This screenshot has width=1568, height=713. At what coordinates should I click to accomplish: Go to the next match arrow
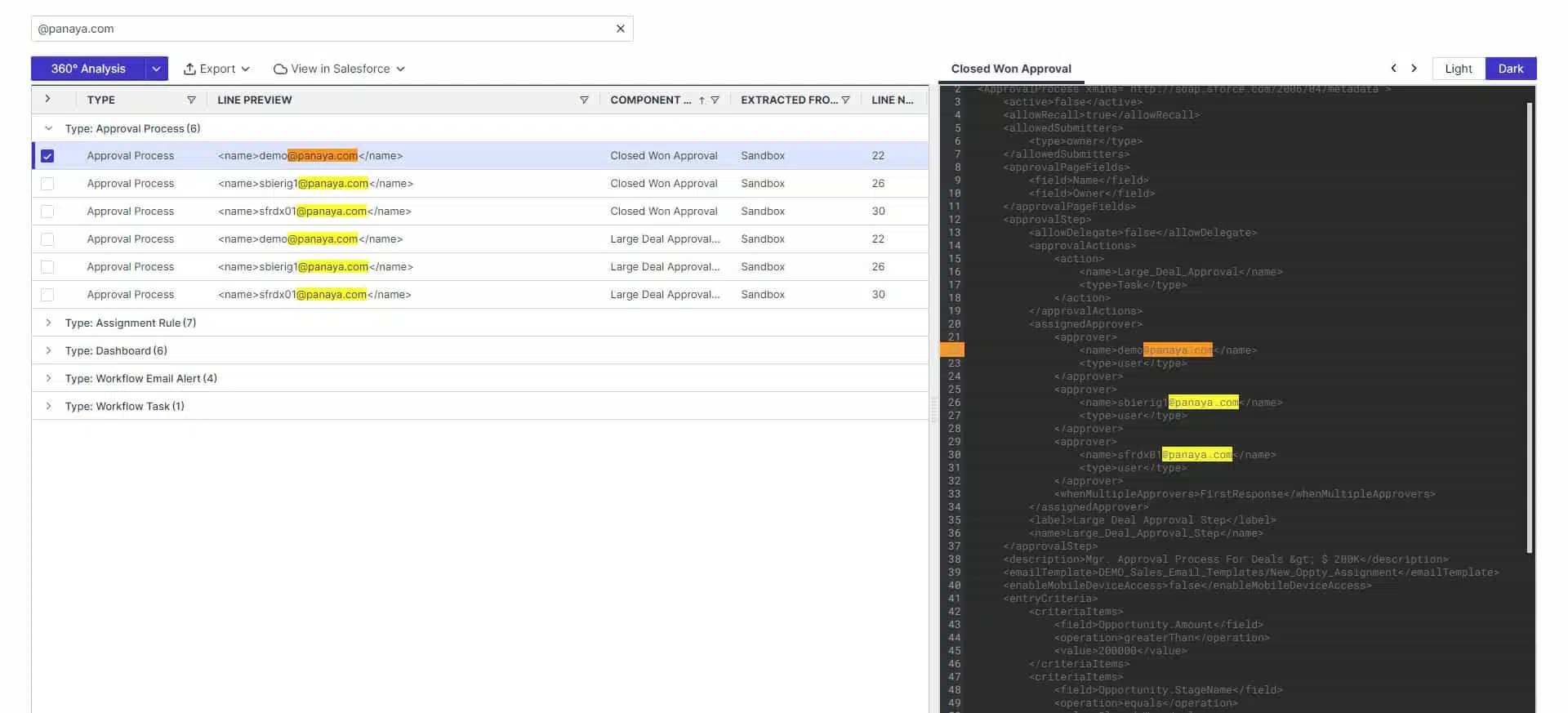[x=1414, y=68]
